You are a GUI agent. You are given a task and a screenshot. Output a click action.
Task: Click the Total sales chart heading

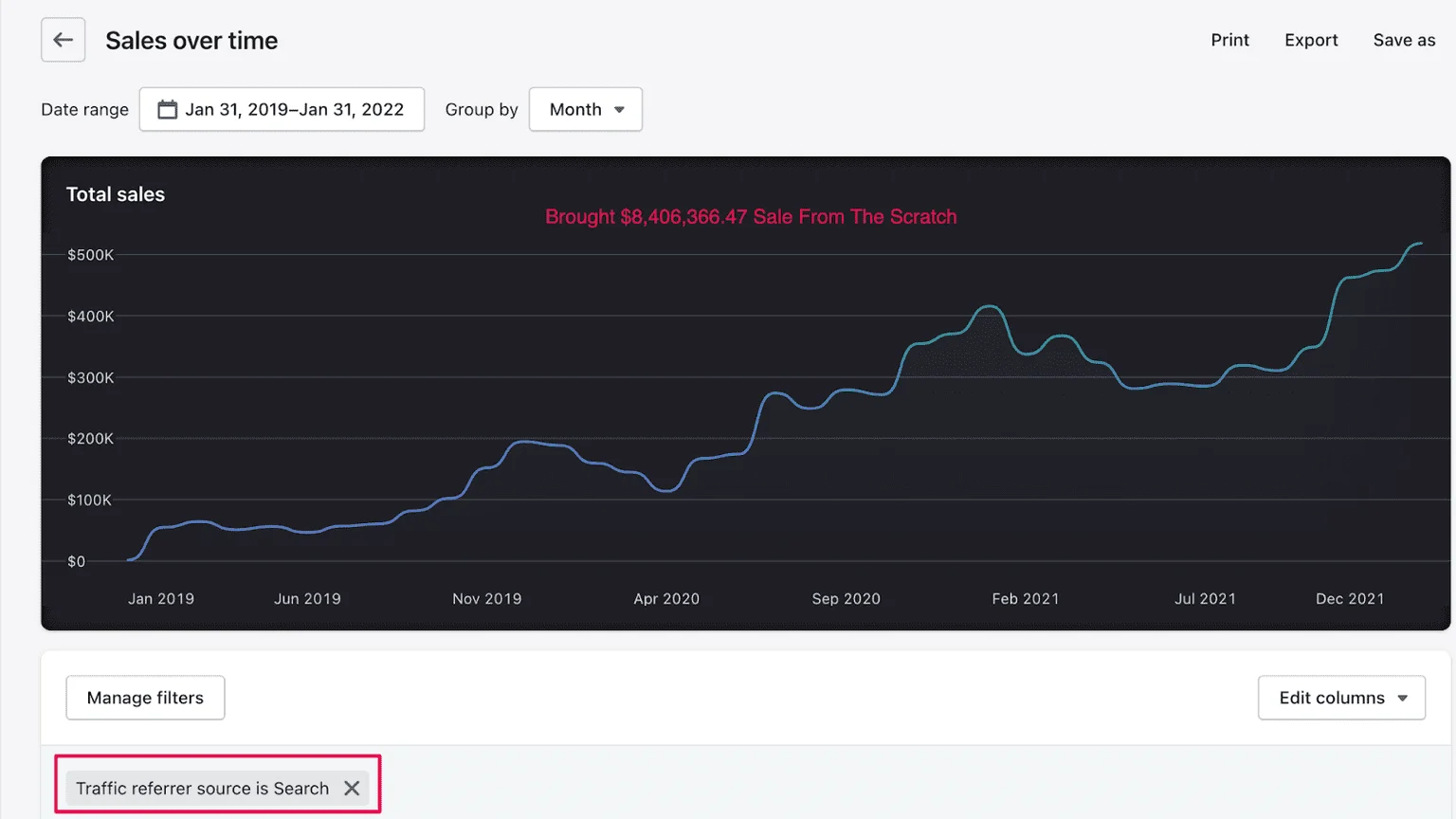pyautogui.click(x=116, y=194)
